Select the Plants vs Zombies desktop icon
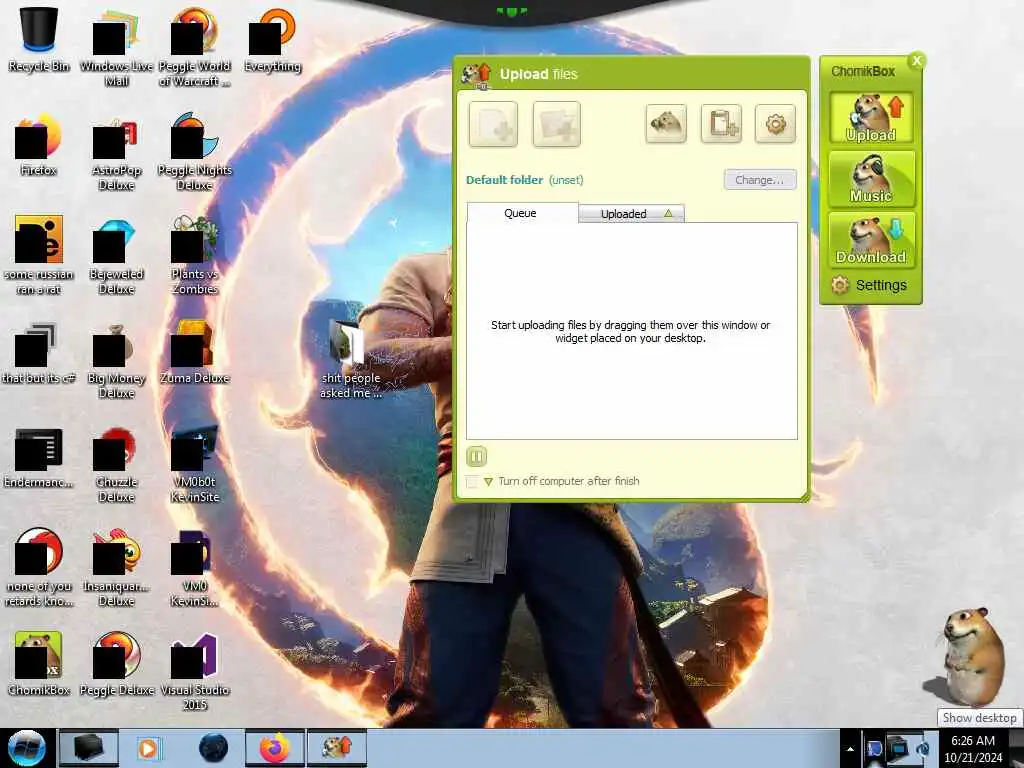This screenshot has height=768, width=1024. [x=195, y=255]
